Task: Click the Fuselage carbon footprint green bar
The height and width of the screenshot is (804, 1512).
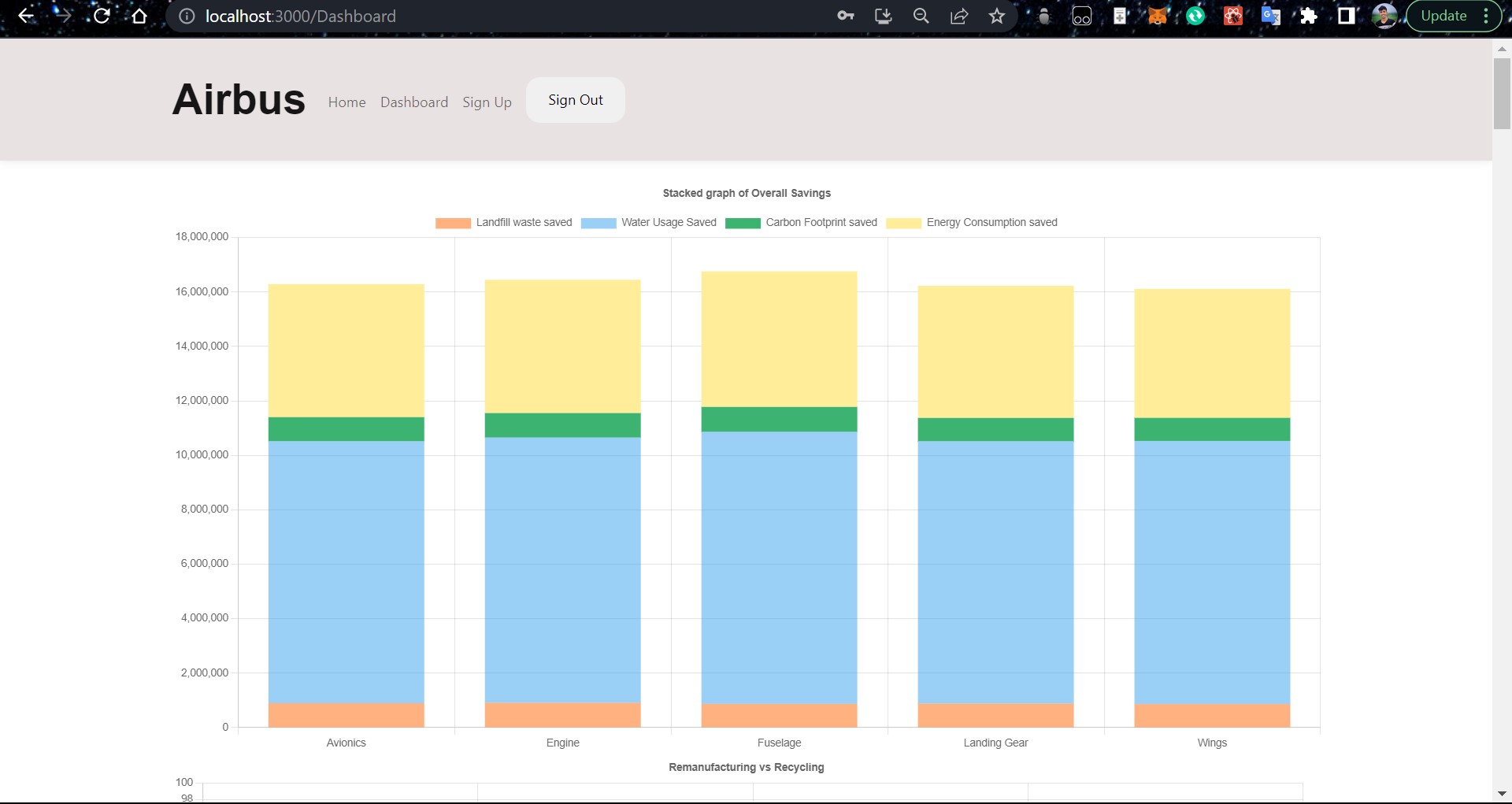Action: [x=780, y=419]
